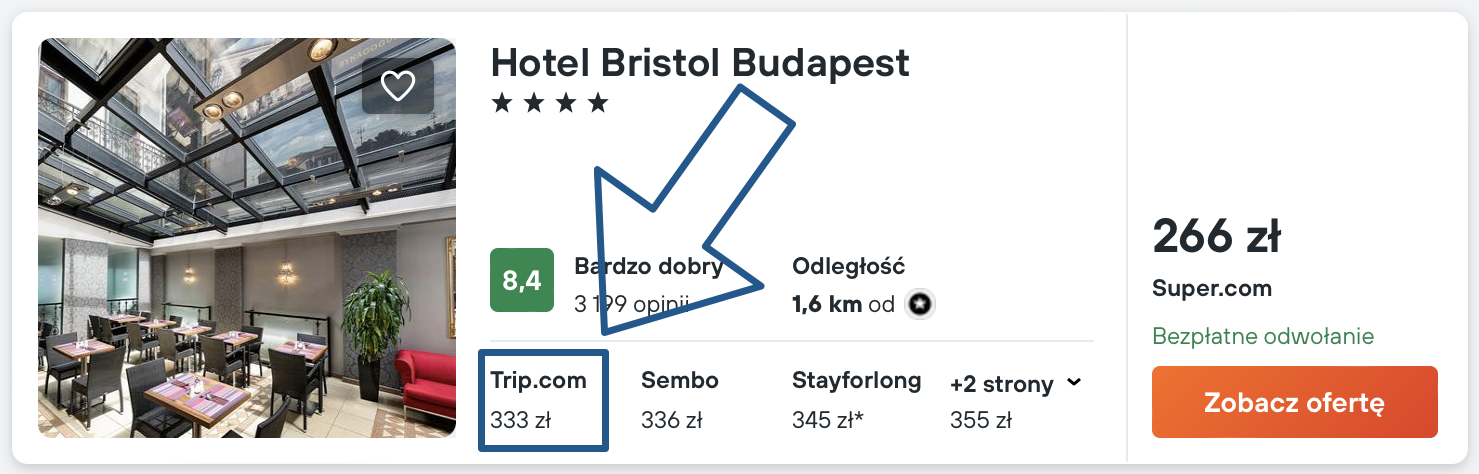
Task: Click the four-star rating icons
Action: pos(549,103)
